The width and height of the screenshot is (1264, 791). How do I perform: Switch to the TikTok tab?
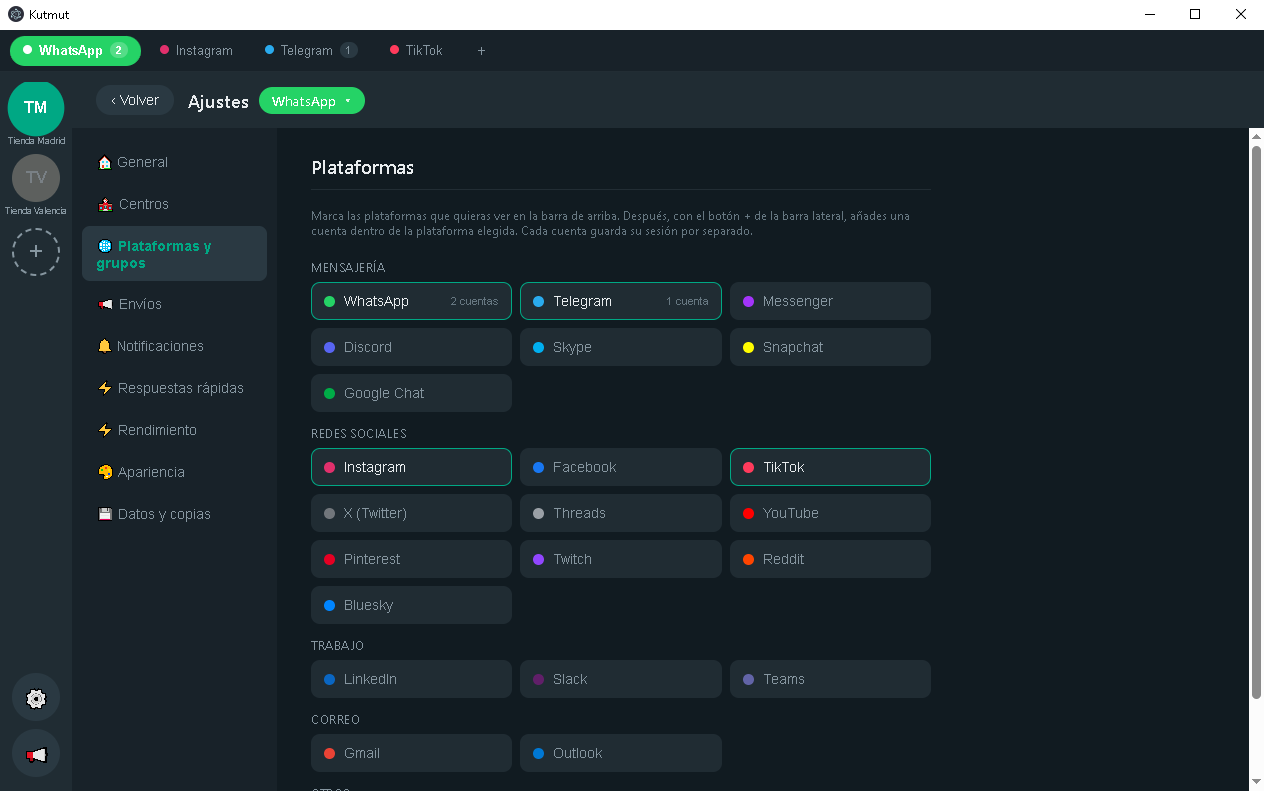416,50
